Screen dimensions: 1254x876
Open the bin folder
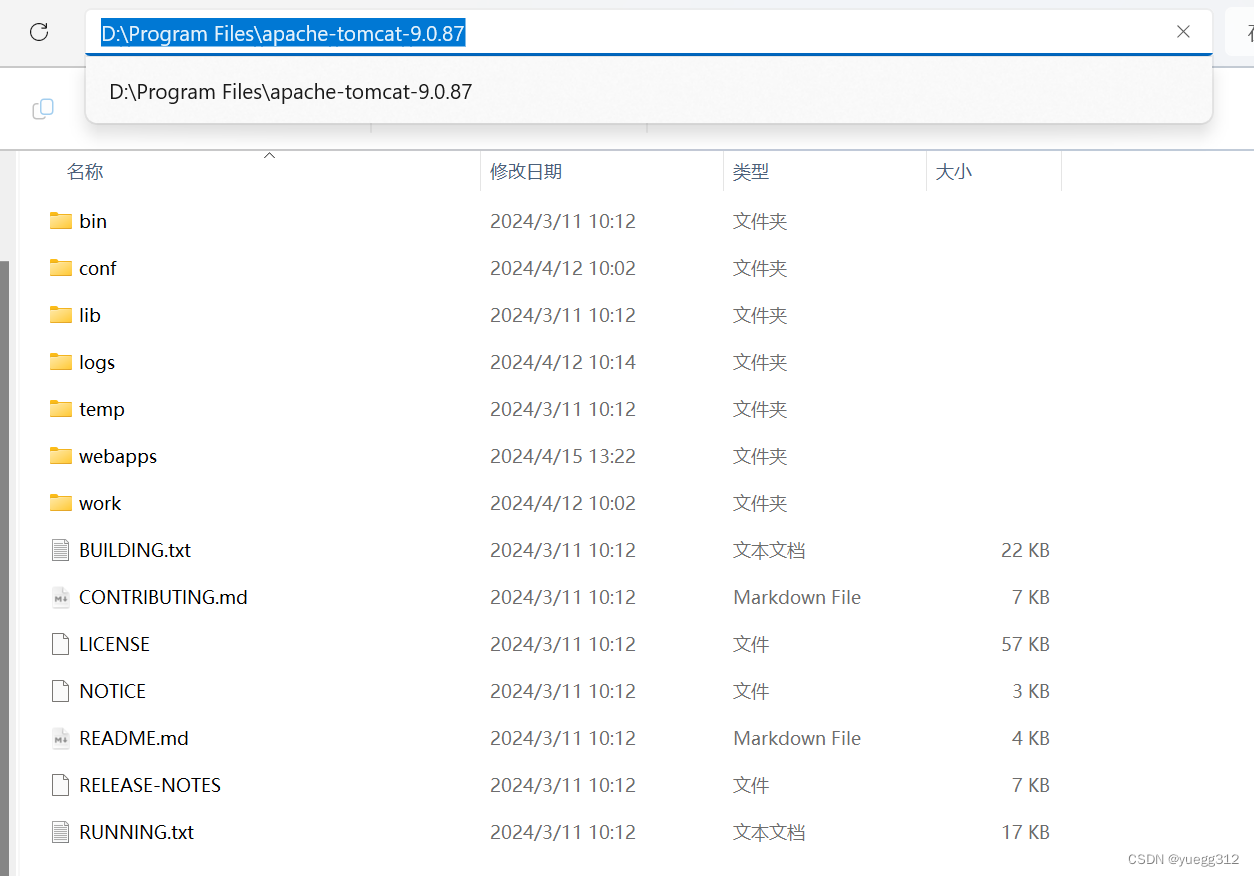(x=92, y=221)
